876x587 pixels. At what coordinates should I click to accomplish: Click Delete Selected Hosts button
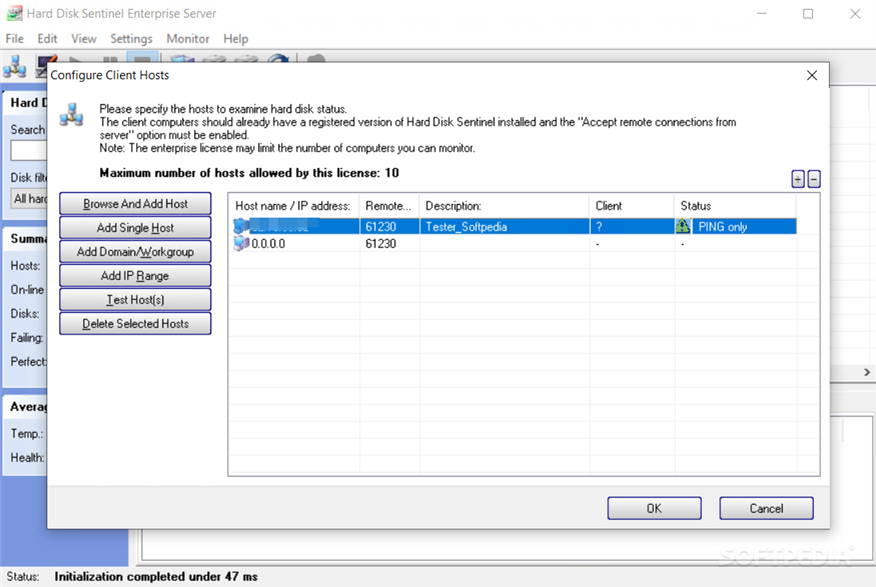click(135, 324)
